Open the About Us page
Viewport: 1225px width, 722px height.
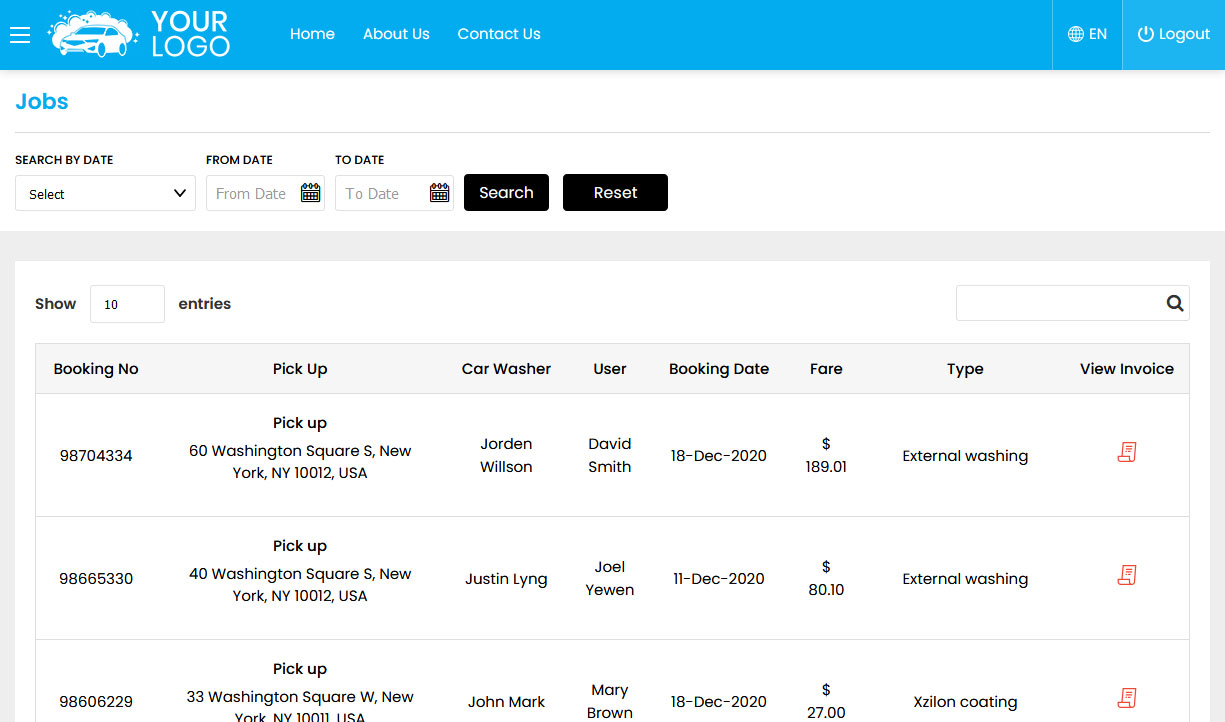(396, 34)
